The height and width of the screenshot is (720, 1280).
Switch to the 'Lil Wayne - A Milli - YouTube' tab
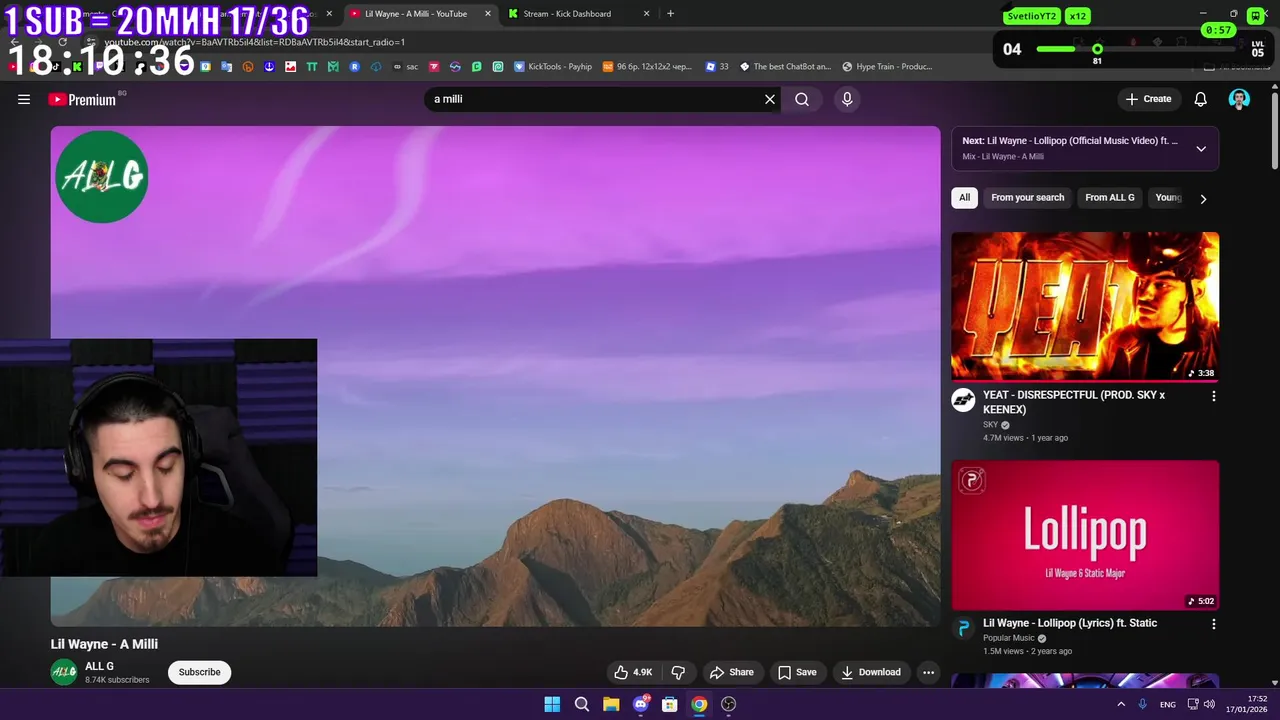point(415,14)
